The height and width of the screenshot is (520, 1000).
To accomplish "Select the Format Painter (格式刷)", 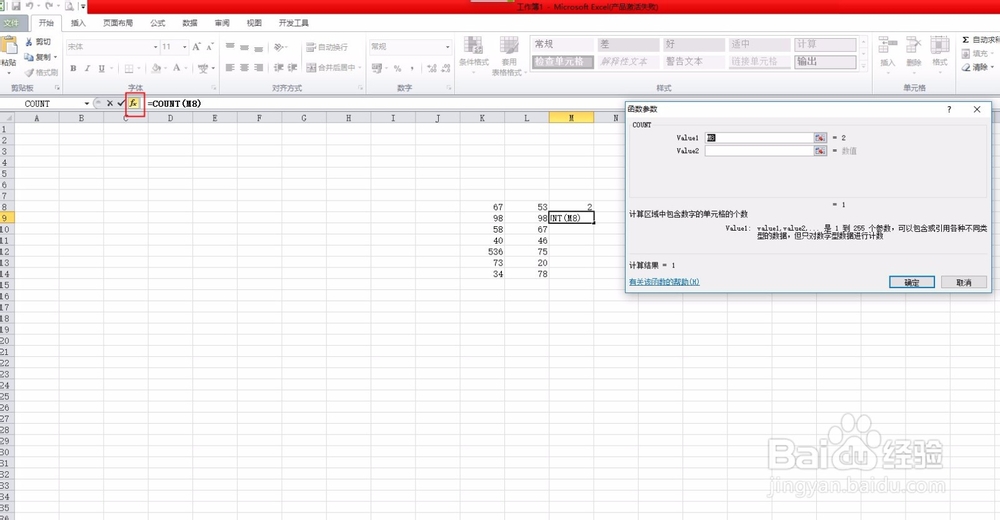I will click(x=41, y=72).
